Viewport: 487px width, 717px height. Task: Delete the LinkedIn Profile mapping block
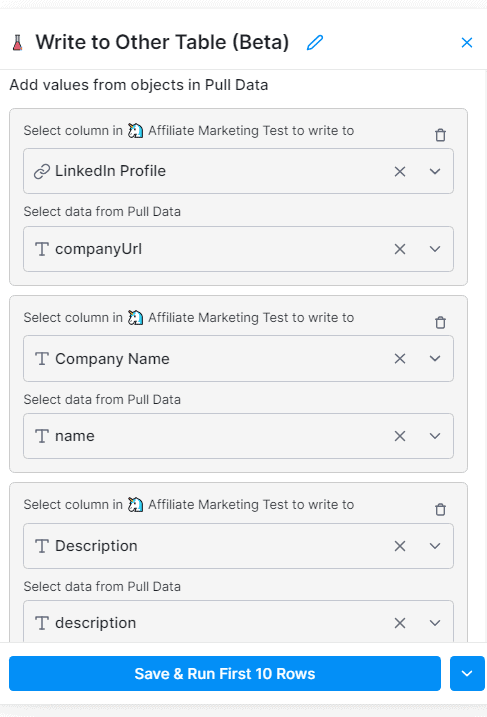click(x=440, y=135)
